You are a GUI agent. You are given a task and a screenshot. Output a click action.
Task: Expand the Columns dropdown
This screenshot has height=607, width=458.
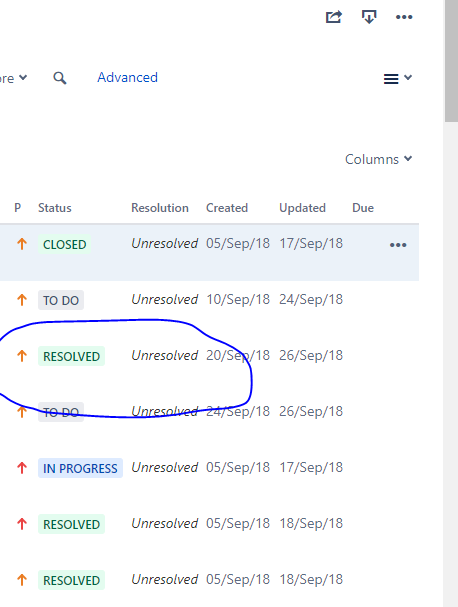378,159
